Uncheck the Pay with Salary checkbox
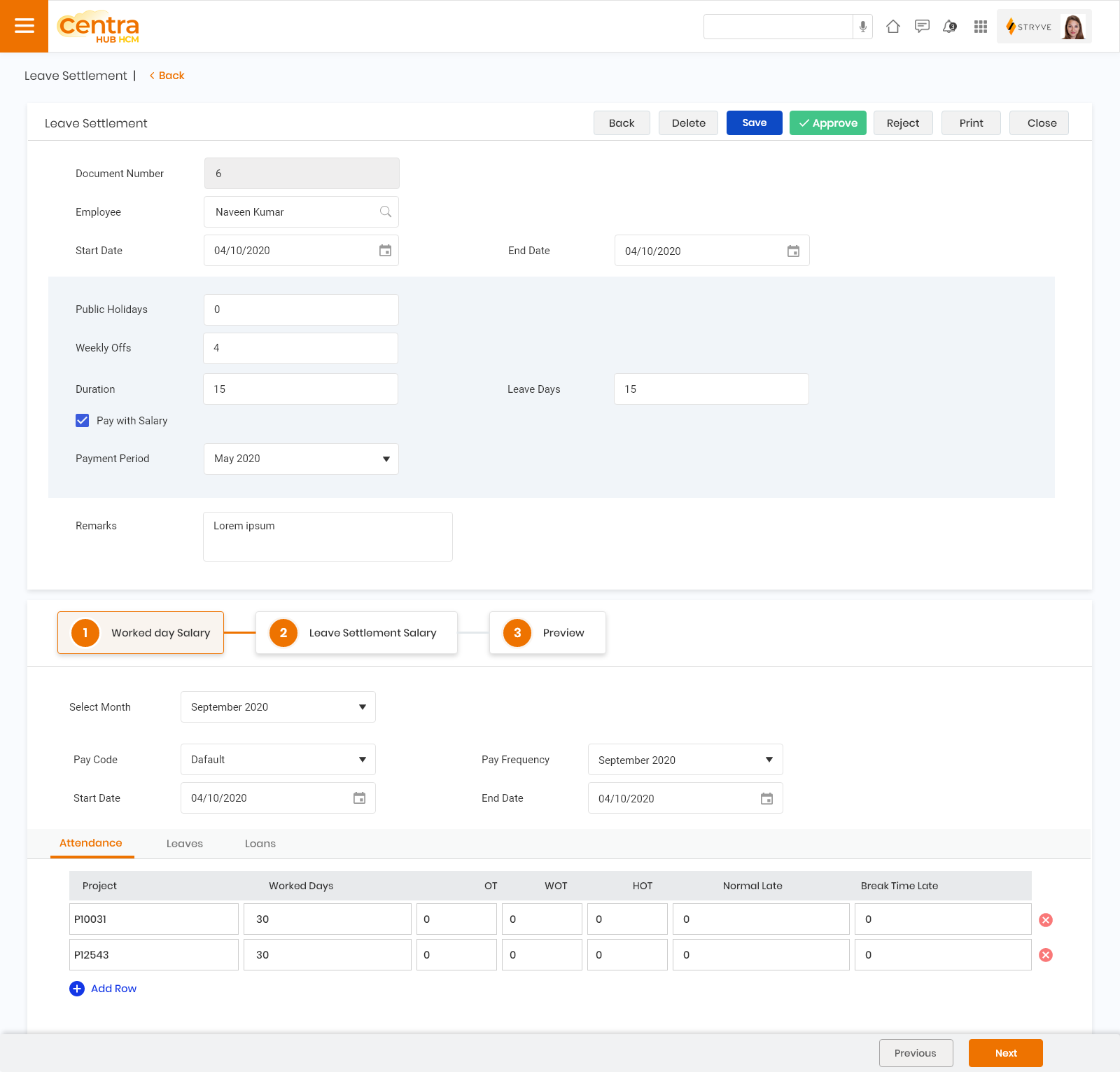The image size is (1120, 1072). click(82, 420)
